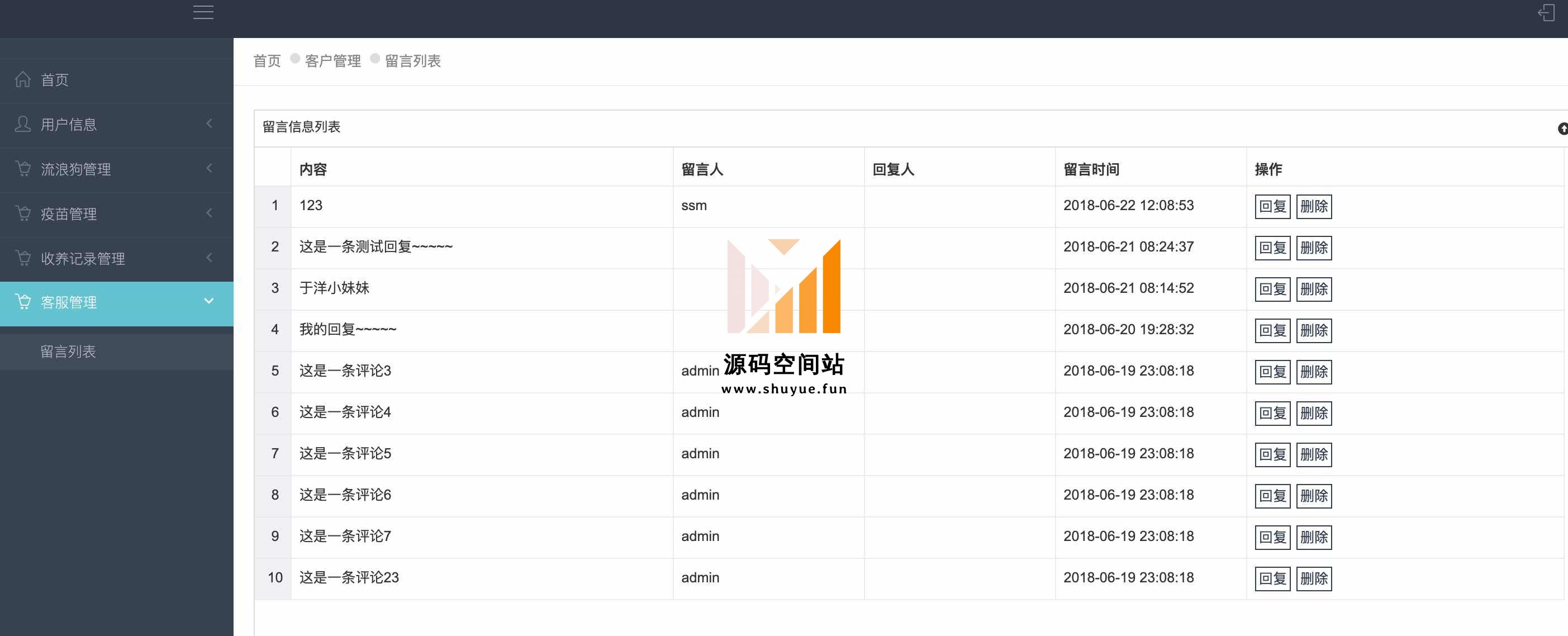This screenshot has width=1568, height=636.
Task: Expand the 流浪狗管理 menu chevron
Action: tap(210, 168)
